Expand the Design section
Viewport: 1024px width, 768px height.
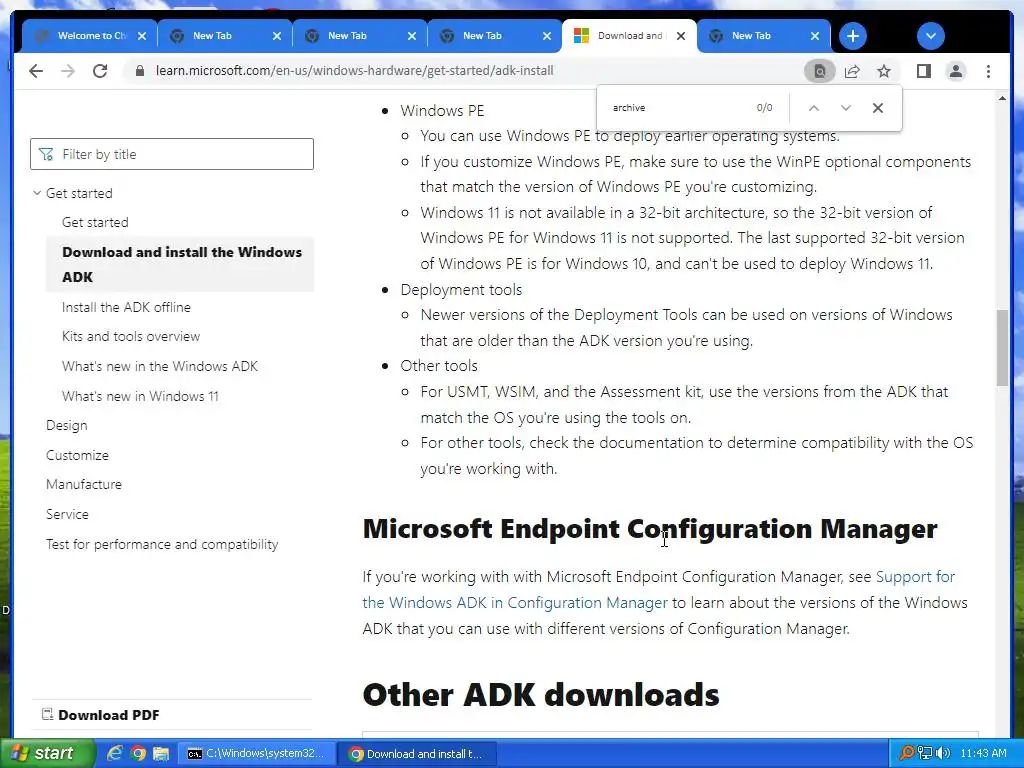coord(67,425)
